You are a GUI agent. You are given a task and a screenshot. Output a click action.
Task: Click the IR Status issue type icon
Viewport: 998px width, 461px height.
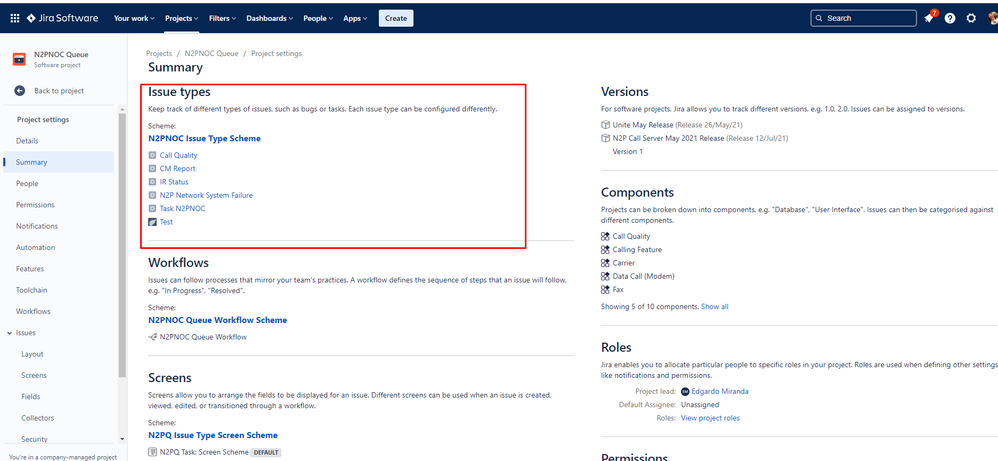coord(152,182)
